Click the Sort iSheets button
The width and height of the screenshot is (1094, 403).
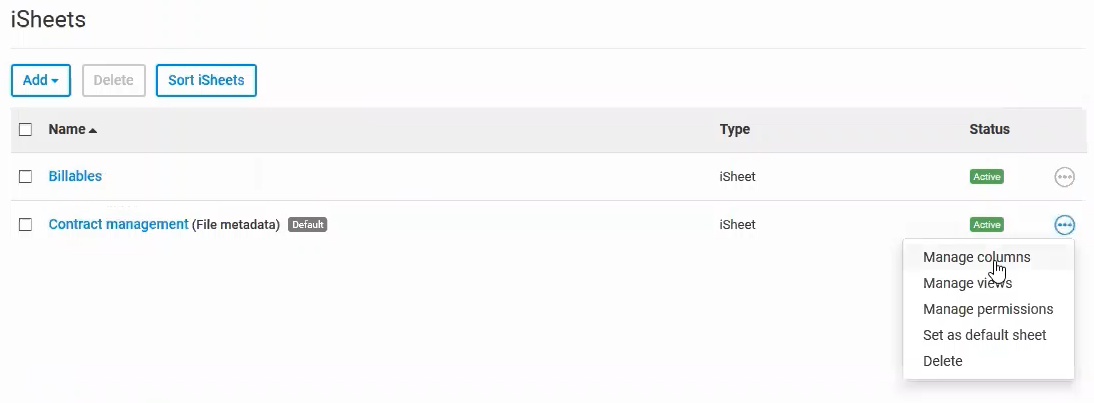pos(206,80)
